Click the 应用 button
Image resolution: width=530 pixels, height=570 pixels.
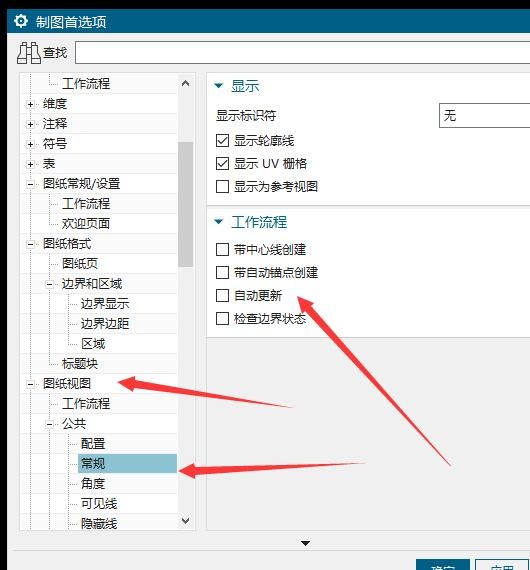point(502,565)
